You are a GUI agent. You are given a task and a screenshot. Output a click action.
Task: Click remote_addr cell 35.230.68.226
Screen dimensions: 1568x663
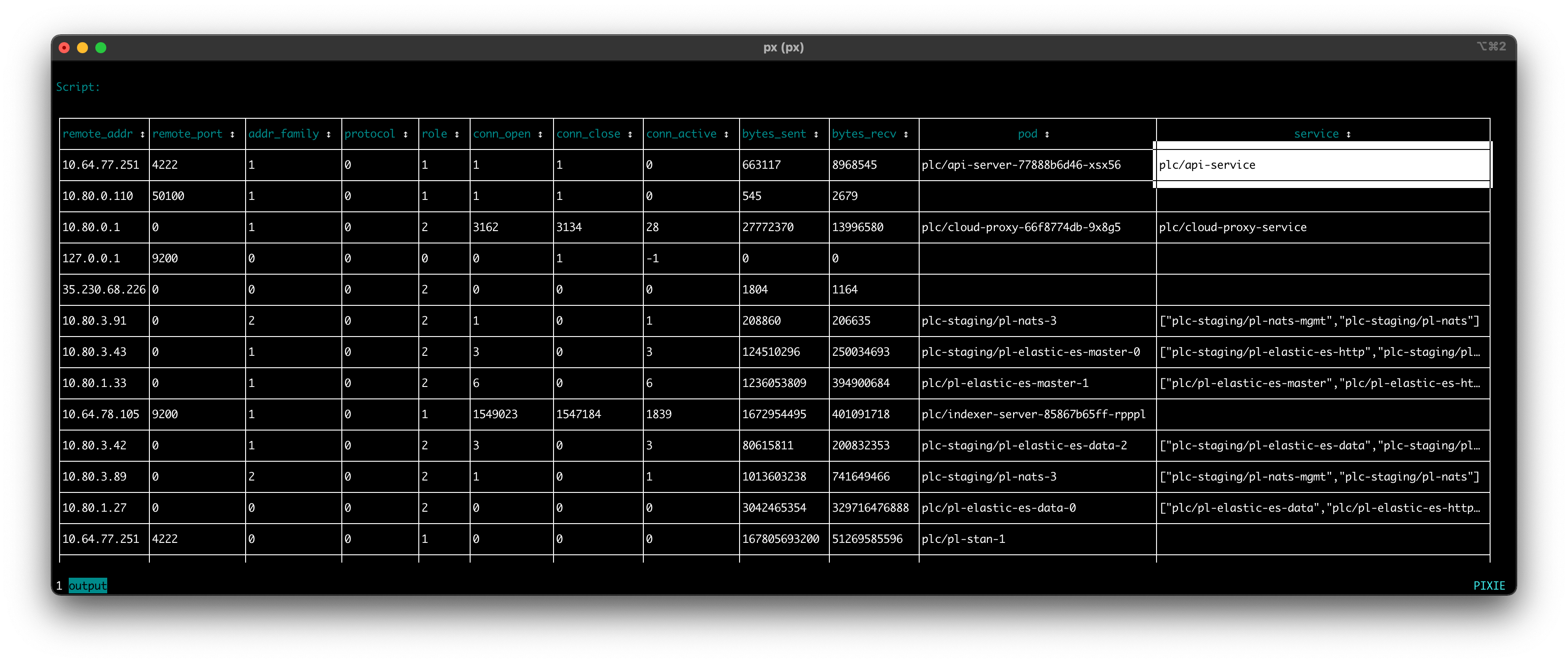pos(104,290)
